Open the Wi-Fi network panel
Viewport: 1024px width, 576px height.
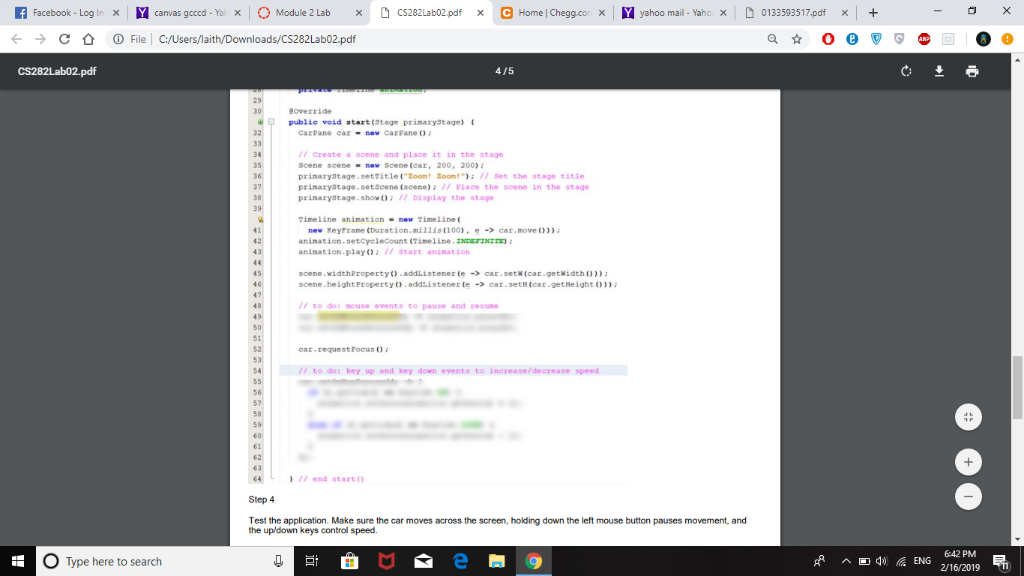901,561
